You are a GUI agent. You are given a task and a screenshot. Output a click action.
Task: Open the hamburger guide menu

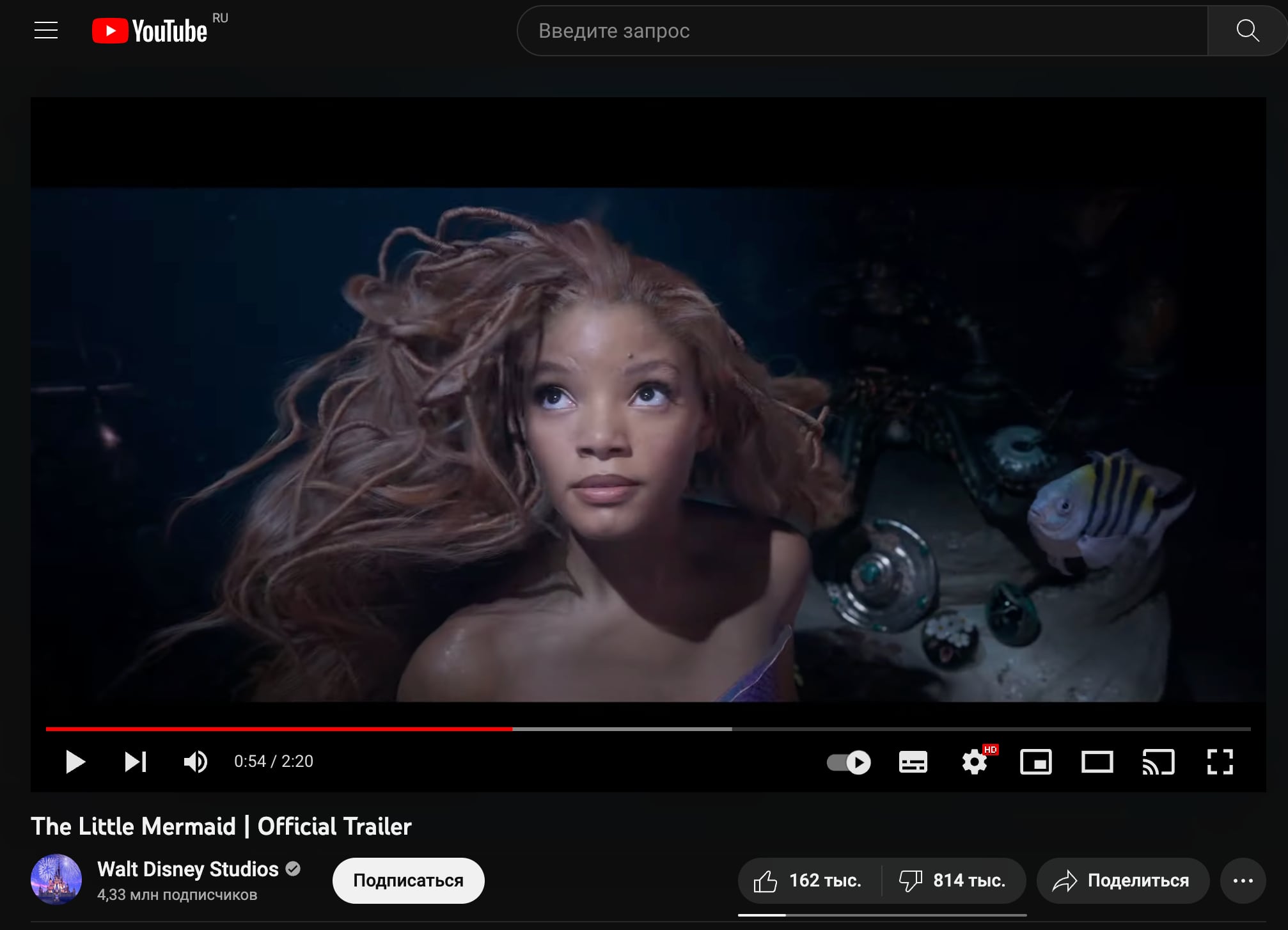pos(46,30)
